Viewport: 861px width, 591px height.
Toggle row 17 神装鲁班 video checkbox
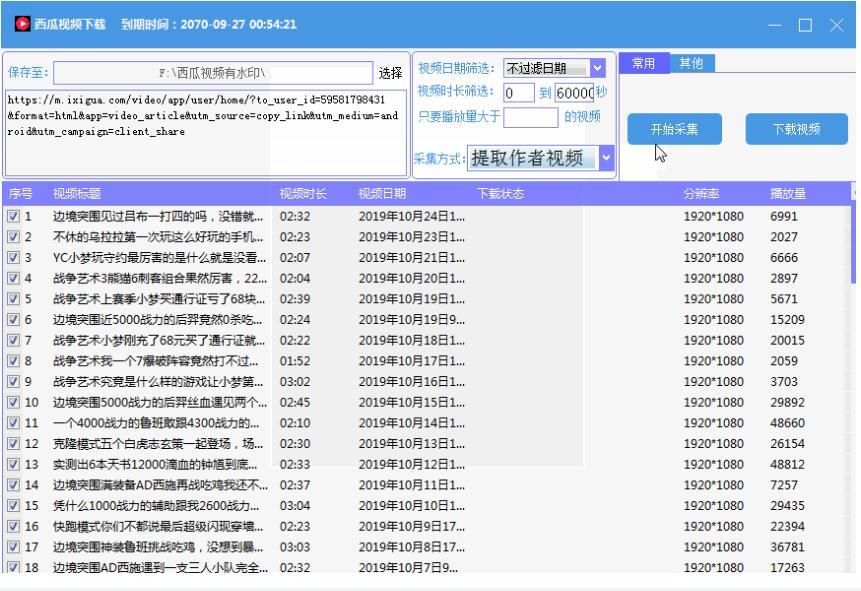pos(13,547)
